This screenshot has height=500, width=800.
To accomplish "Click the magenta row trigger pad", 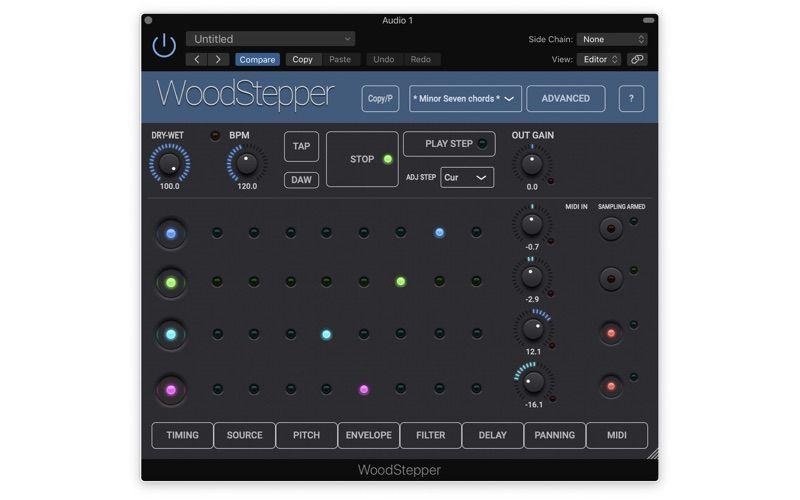I will 171,390.
